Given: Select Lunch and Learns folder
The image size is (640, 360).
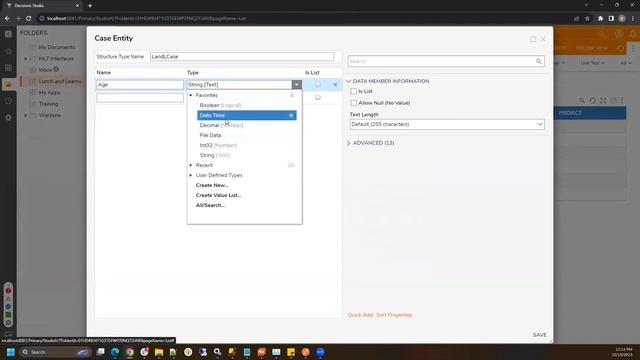Looking at the screenshot, I should (x=60, y=81).
